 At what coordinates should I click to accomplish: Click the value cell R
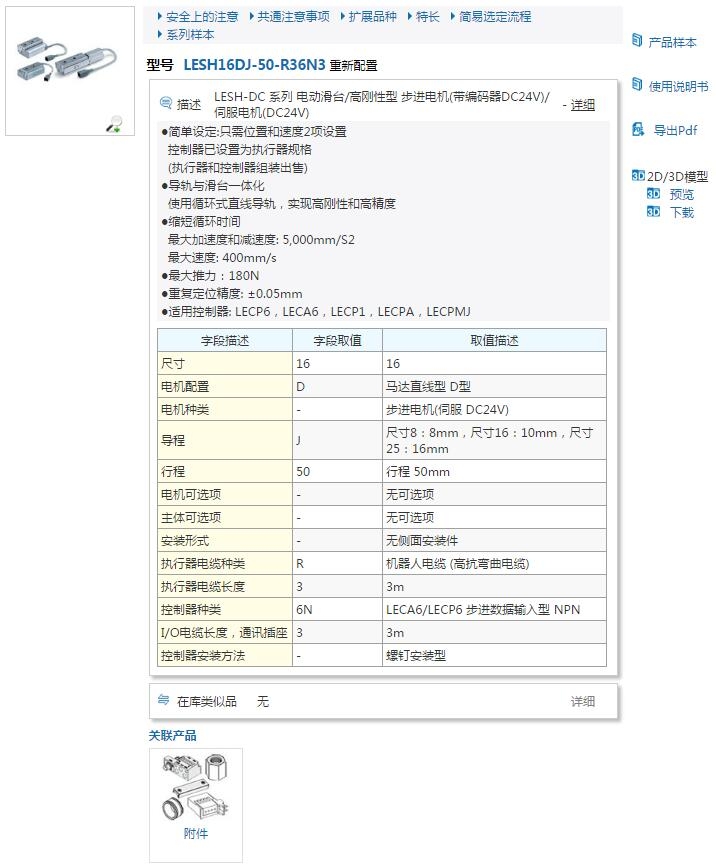click(x=337, y=564)
